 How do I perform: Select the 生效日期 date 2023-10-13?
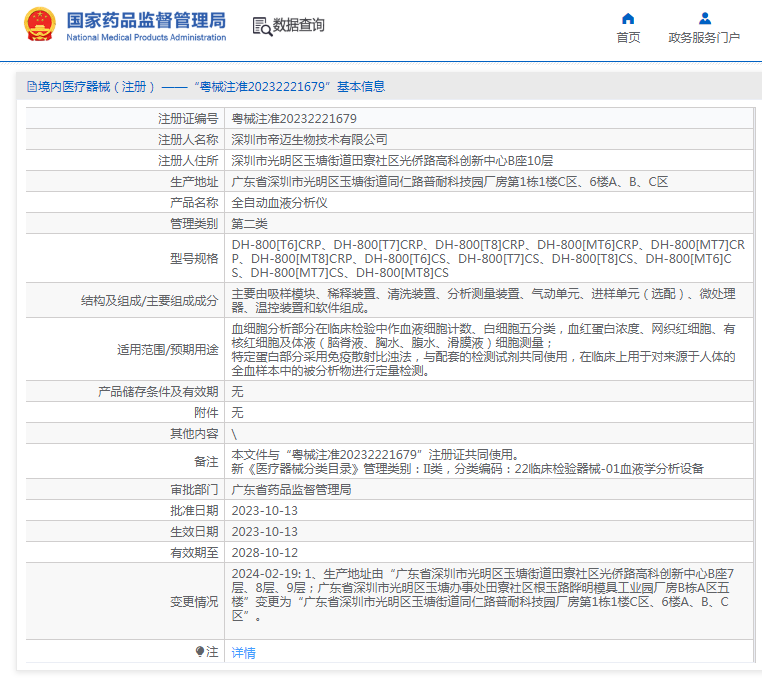(x=264, y=531)
